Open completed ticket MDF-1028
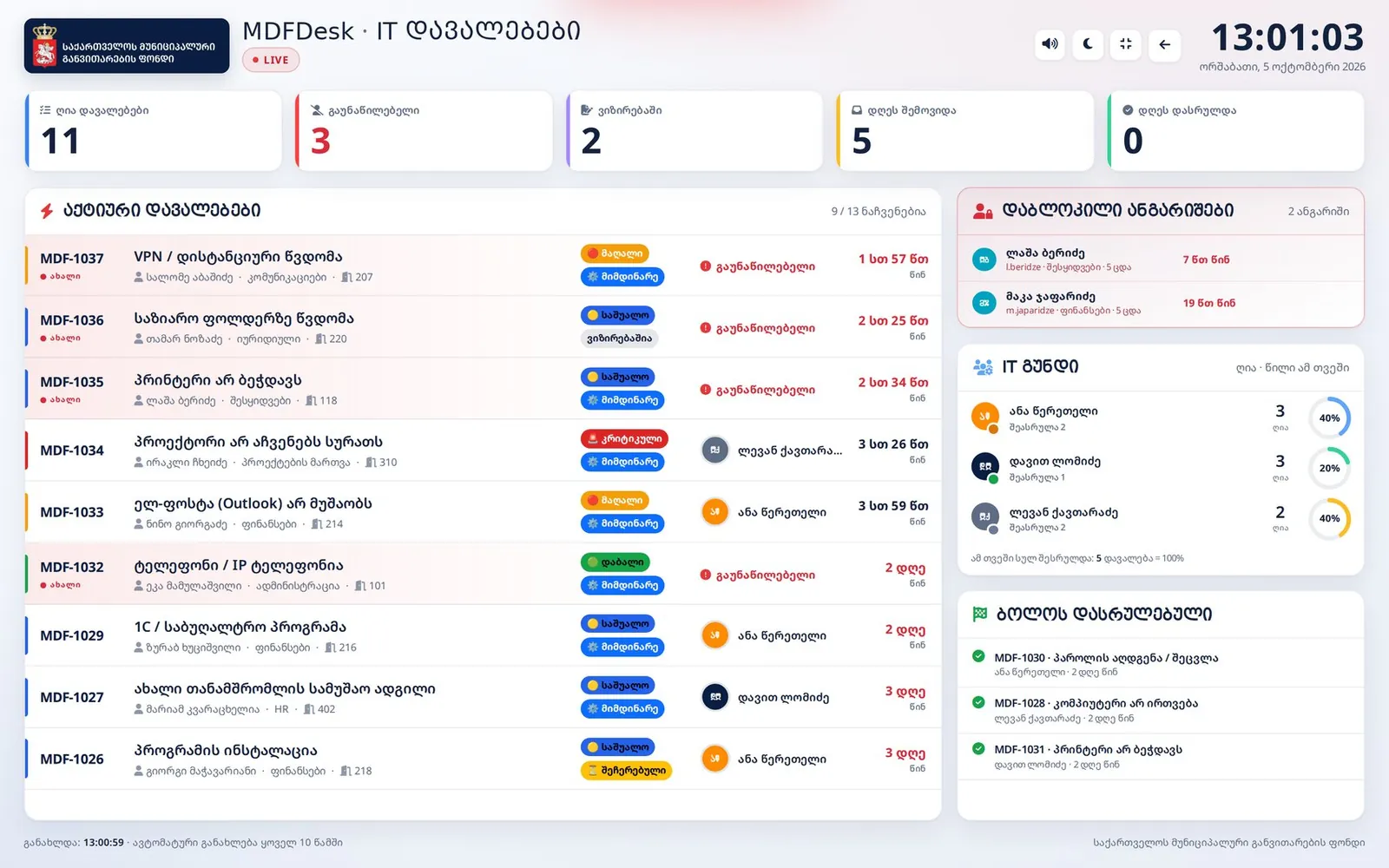1389x868 pixels. (1161, 710)
